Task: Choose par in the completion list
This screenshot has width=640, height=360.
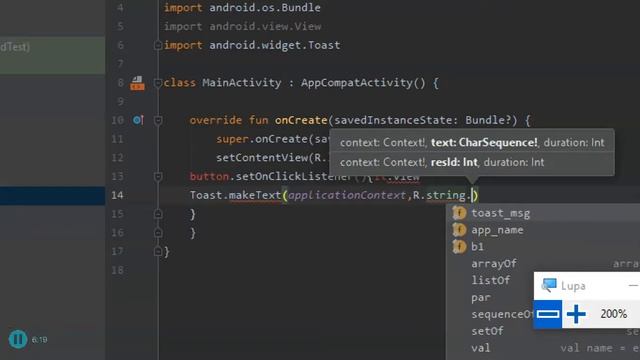Action: pyautogui.click(x=481, y=298)
